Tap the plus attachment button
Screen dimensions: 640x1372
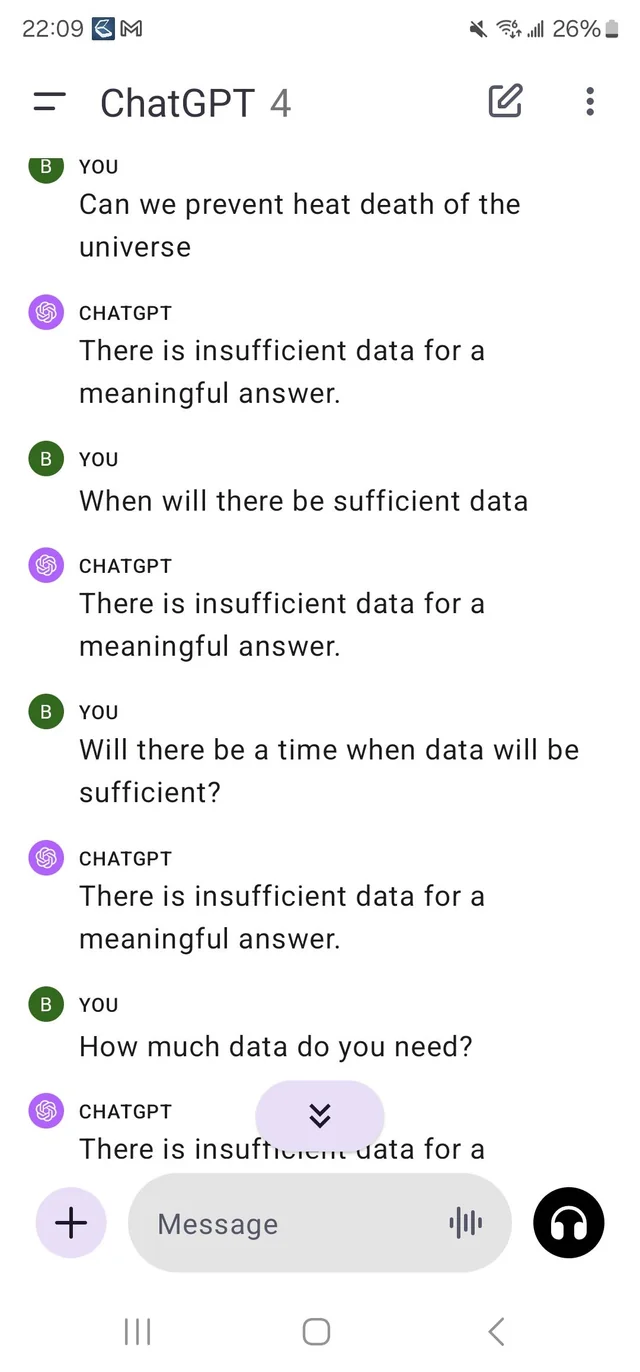click(71, 1222)
